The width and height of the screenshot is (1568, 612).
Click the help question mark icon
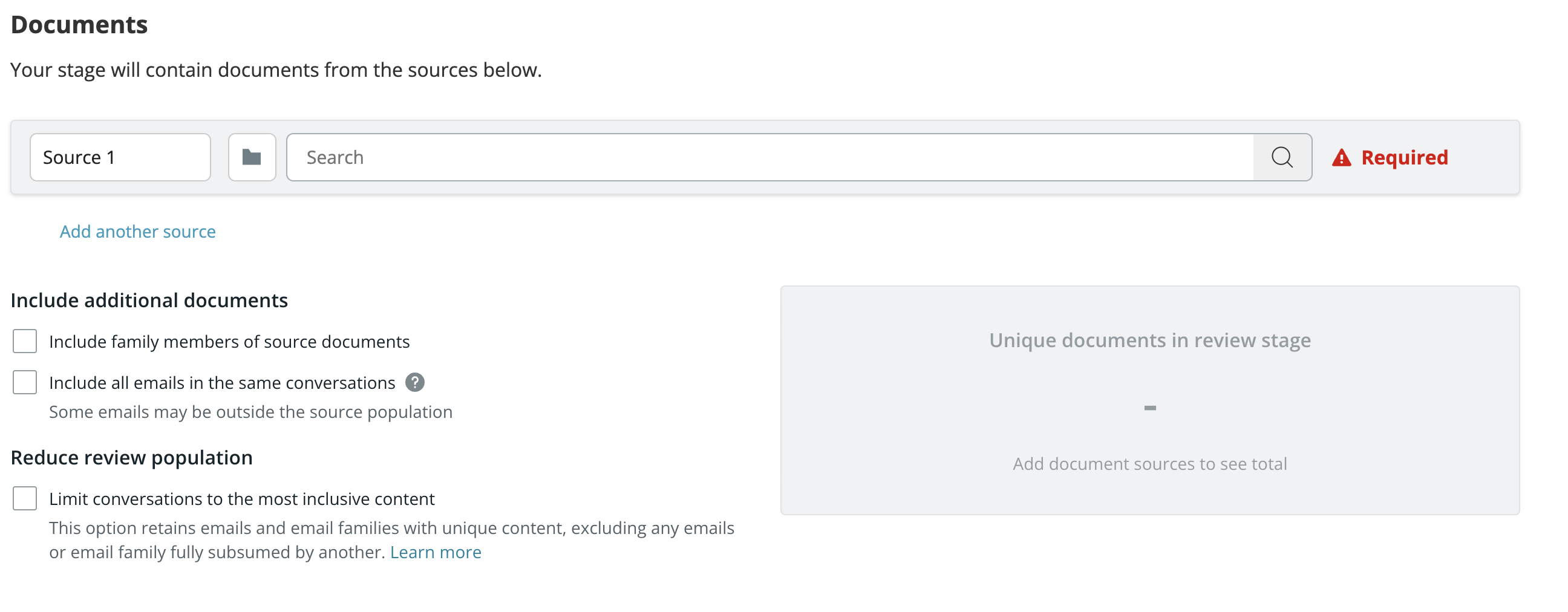(415, 383)
